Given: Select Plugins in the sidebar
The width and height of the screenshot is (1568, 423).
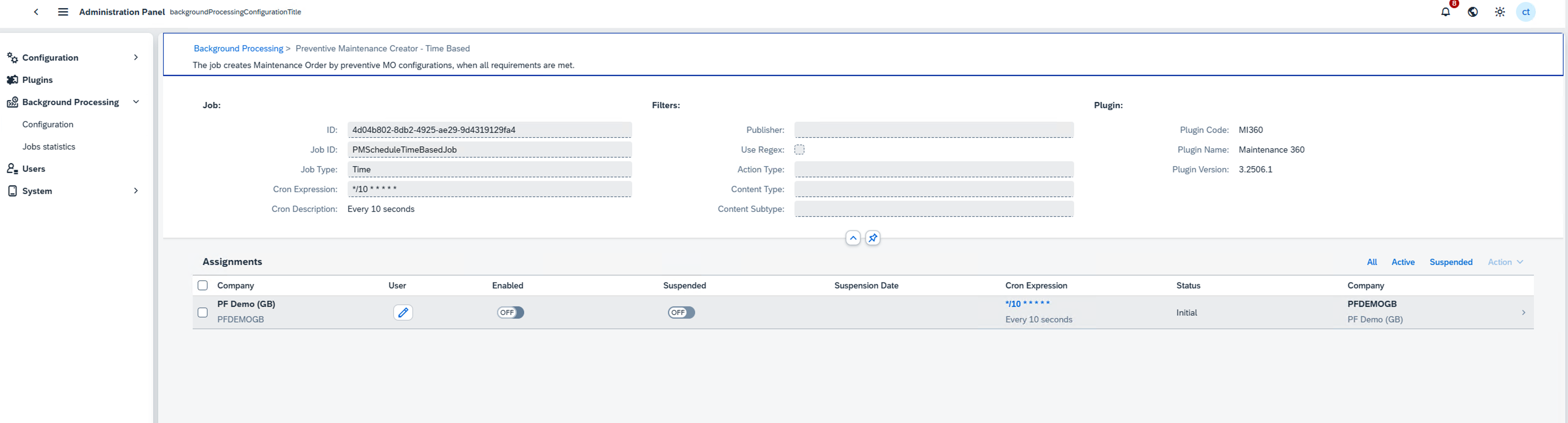Looking at the screenshot, I should point(37,80).
